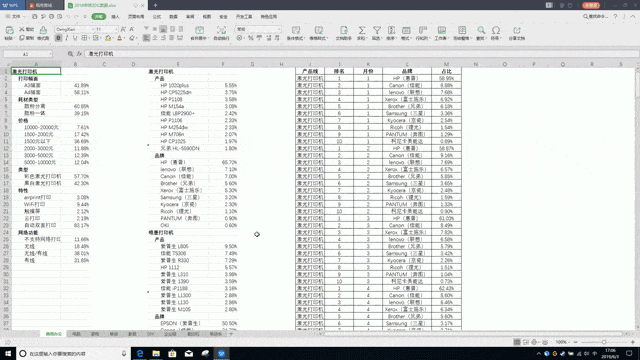Open the Find Command search box
Image resolution: width=640 pixels, height=360 pixels.
[596, 17]
